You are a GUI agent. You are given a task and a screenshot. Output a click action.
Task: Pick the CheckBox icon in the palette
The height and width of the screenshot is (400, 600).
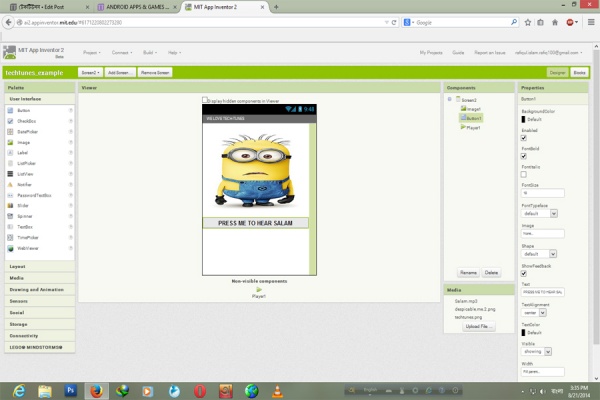9,121
